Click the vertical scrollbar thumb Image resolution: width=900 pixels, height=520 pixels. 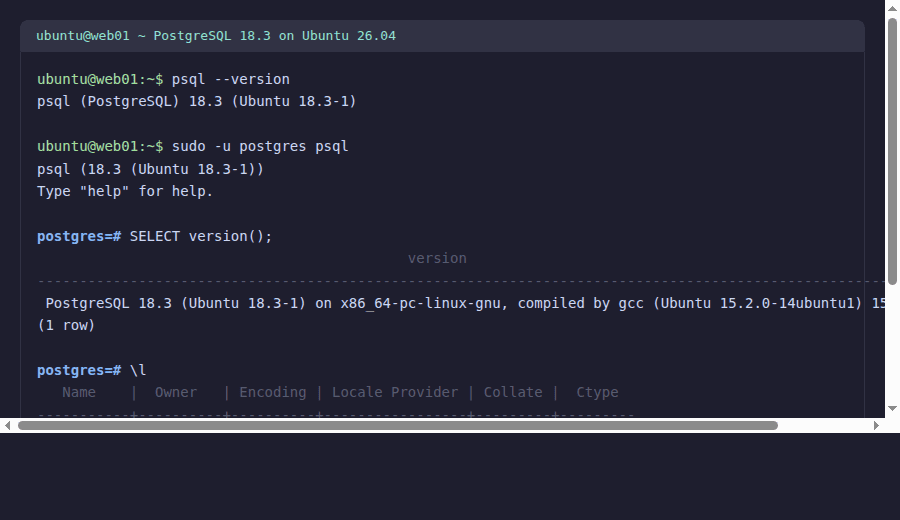pyautogui.click(x=892, y=152)
